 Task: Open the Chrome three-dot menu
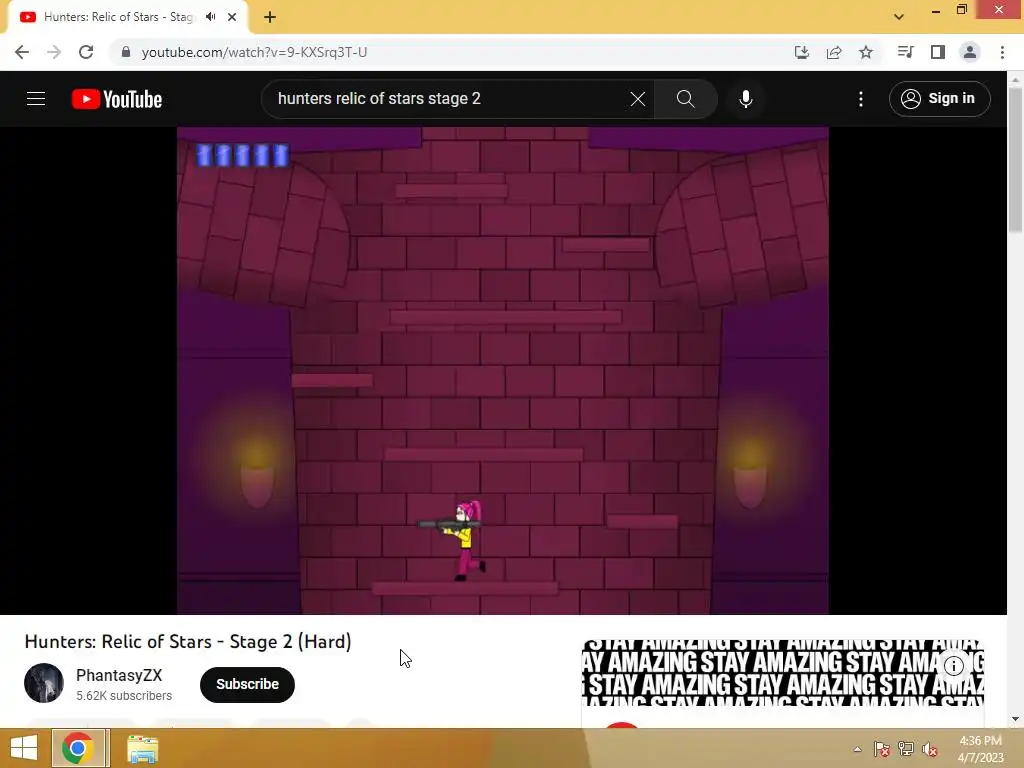pyautogui.click(x=1002, y=52)
